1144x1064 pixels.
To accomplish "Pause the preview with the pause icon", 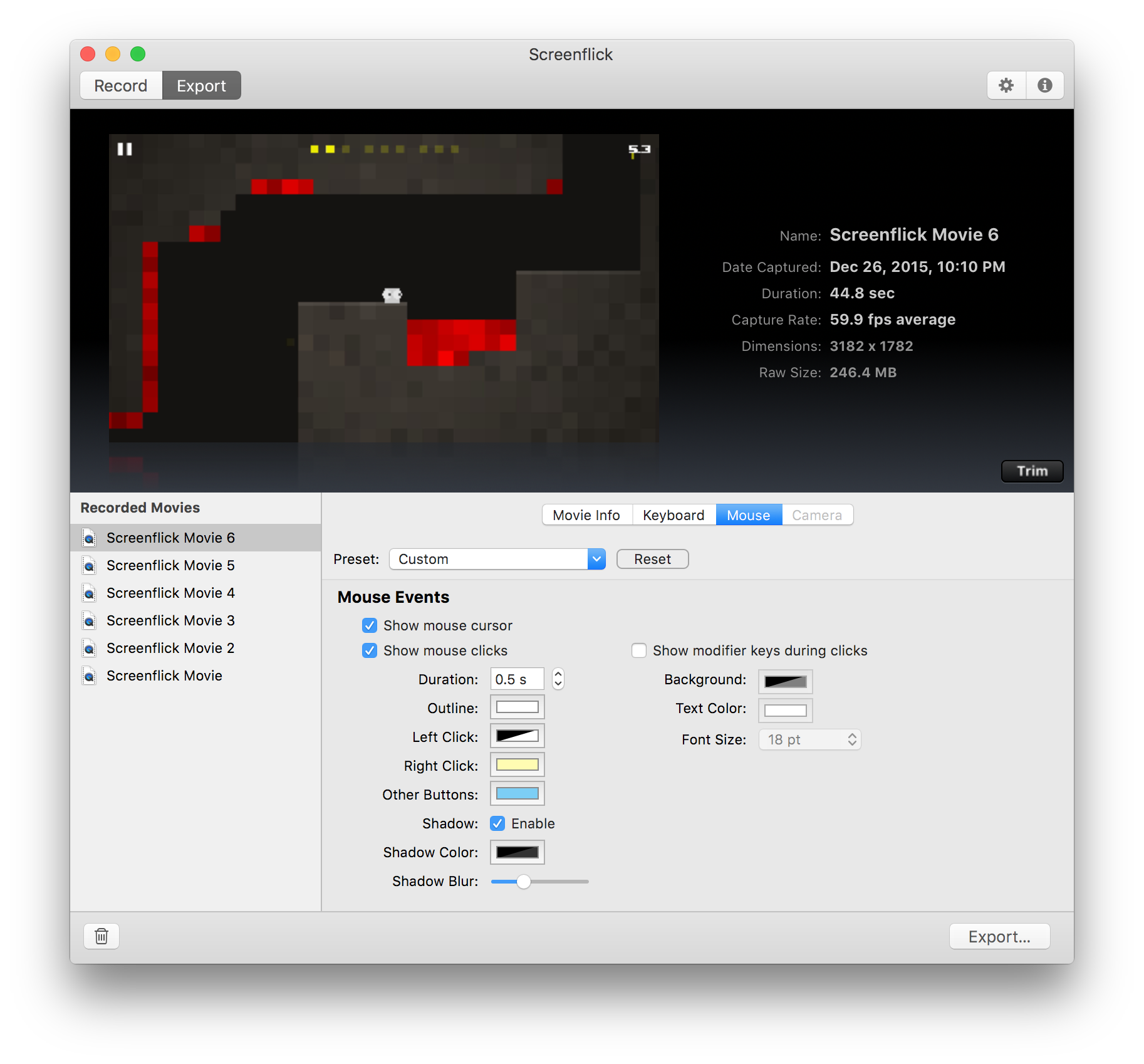I will click(125, 149).
